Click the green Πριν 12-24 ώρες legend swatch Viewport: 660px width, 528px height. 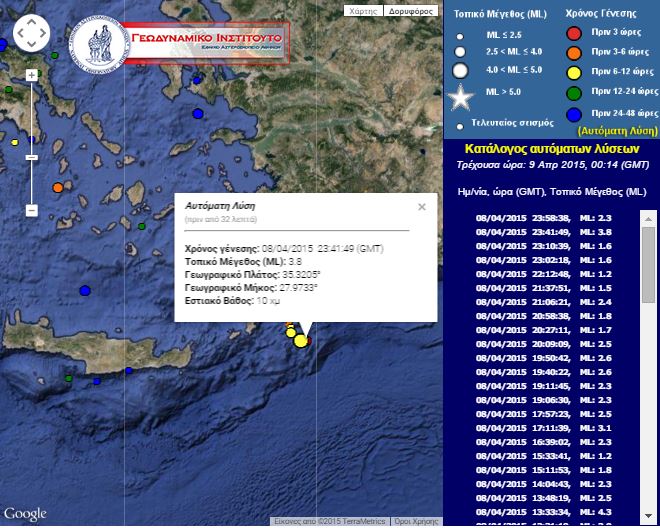[574, 93]
